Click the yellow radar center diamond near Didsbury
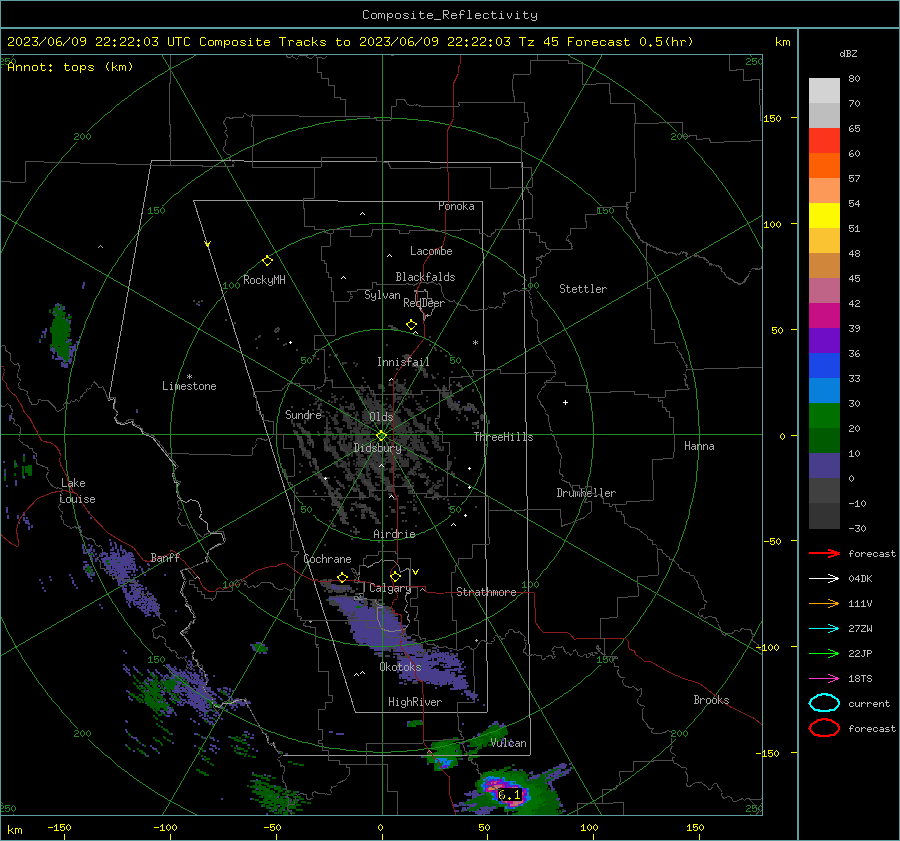The image size is (900, 841). click(x=381, y=436)
